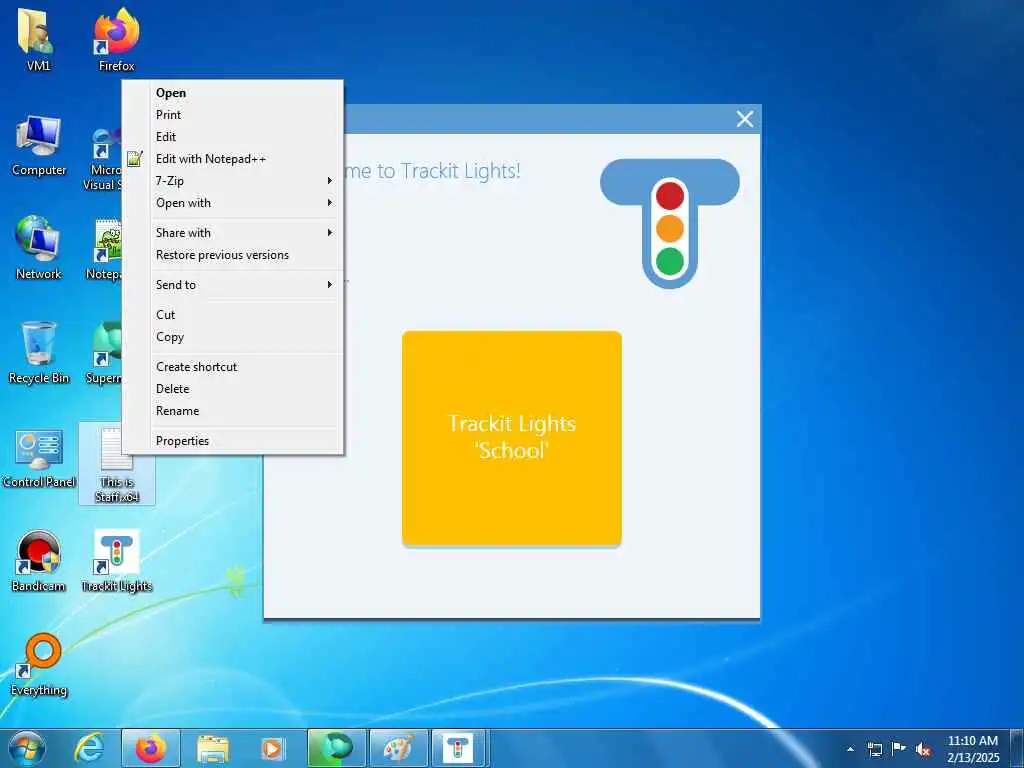Select the 'This is Staff x64' text file icon
Screen dimensions: 1024x768
tap(116, 464)
